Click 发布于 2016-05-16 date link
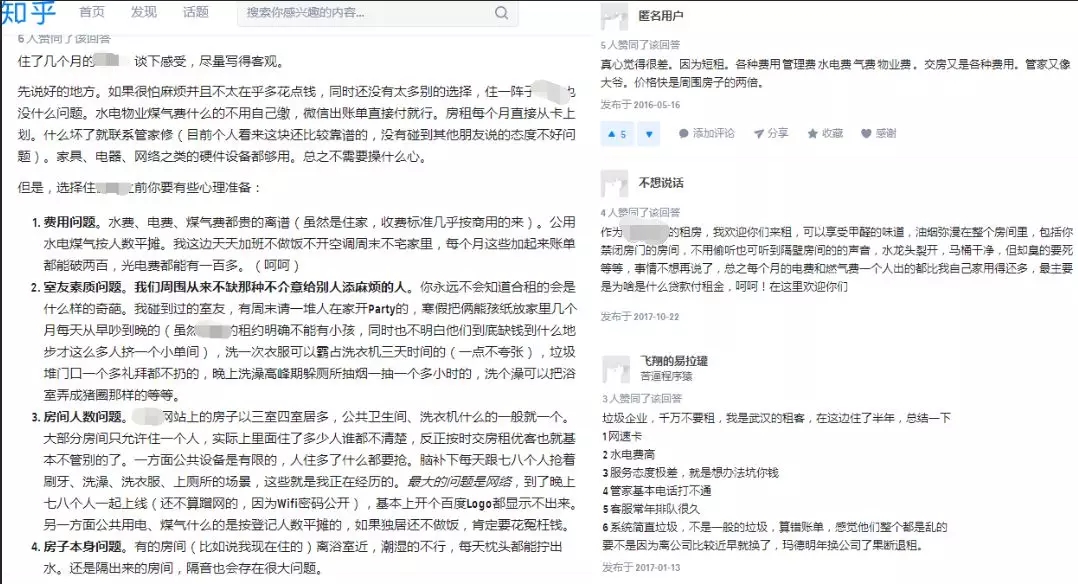The width and height of the screenshot is (1078, 584). pos(640,105)
